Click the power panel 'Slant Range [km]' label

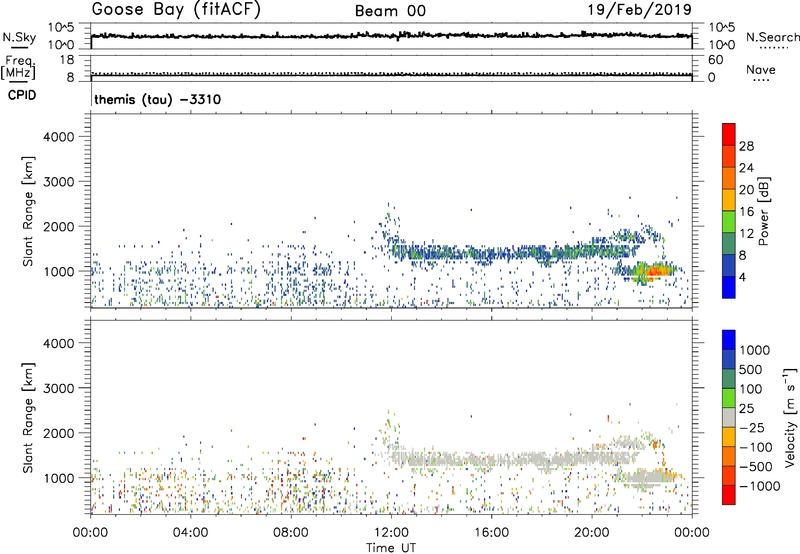point(28,211)
